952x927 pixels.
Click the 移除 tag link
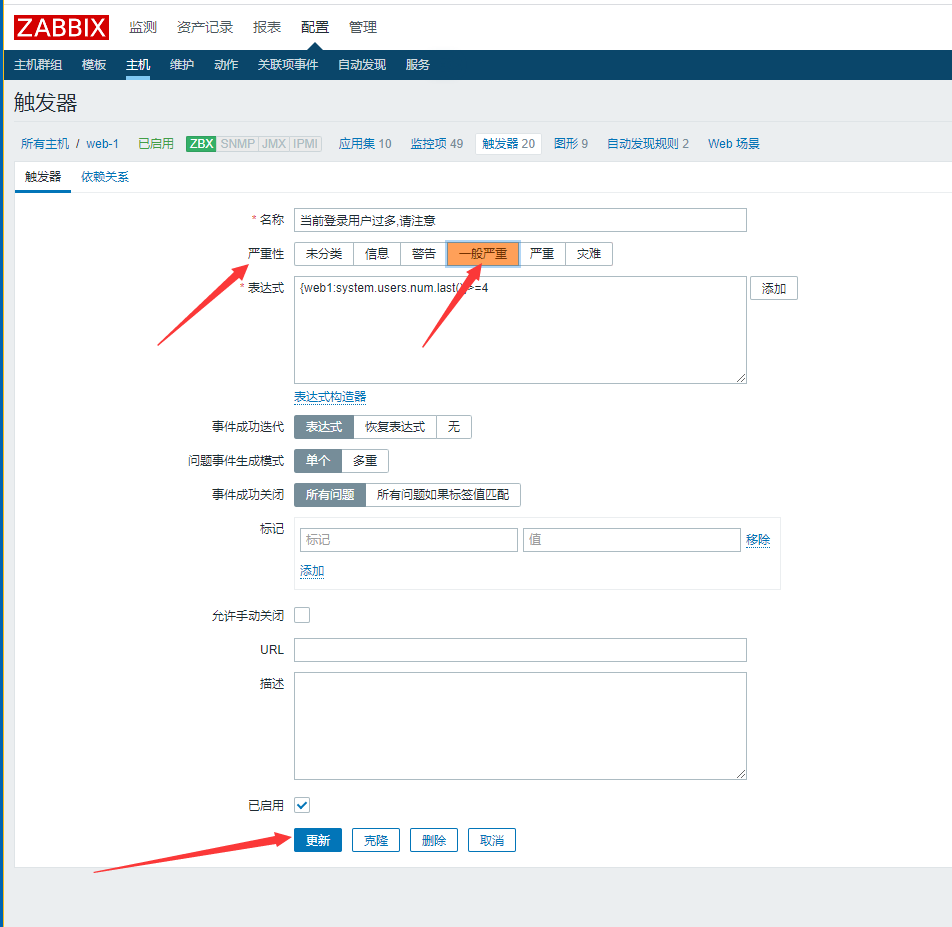click(758, 540)
